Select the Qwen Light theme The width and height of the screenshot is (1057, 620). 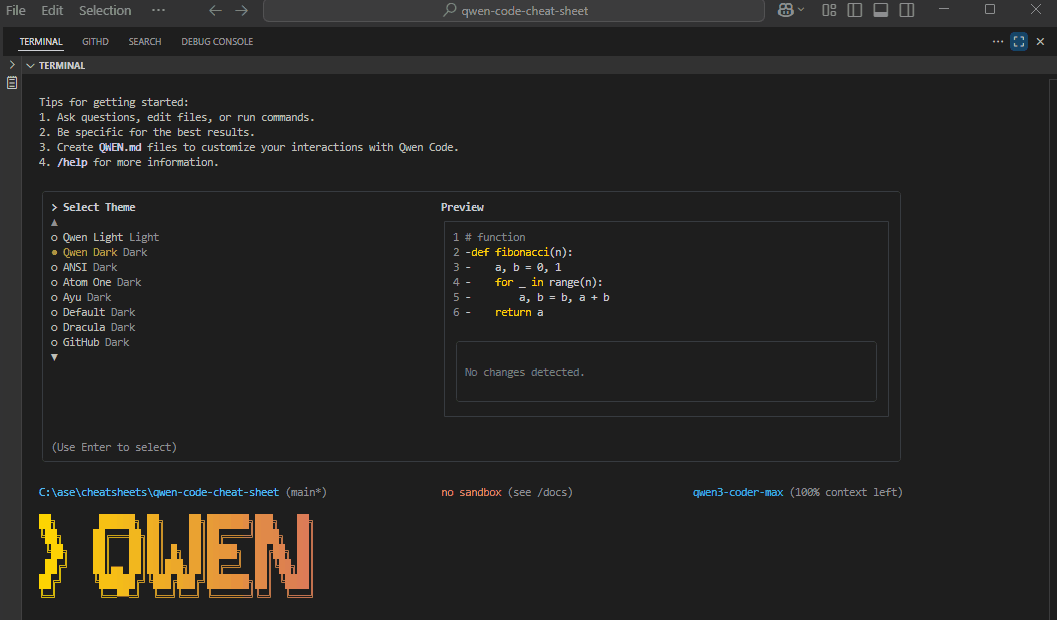tap(105, 237)
